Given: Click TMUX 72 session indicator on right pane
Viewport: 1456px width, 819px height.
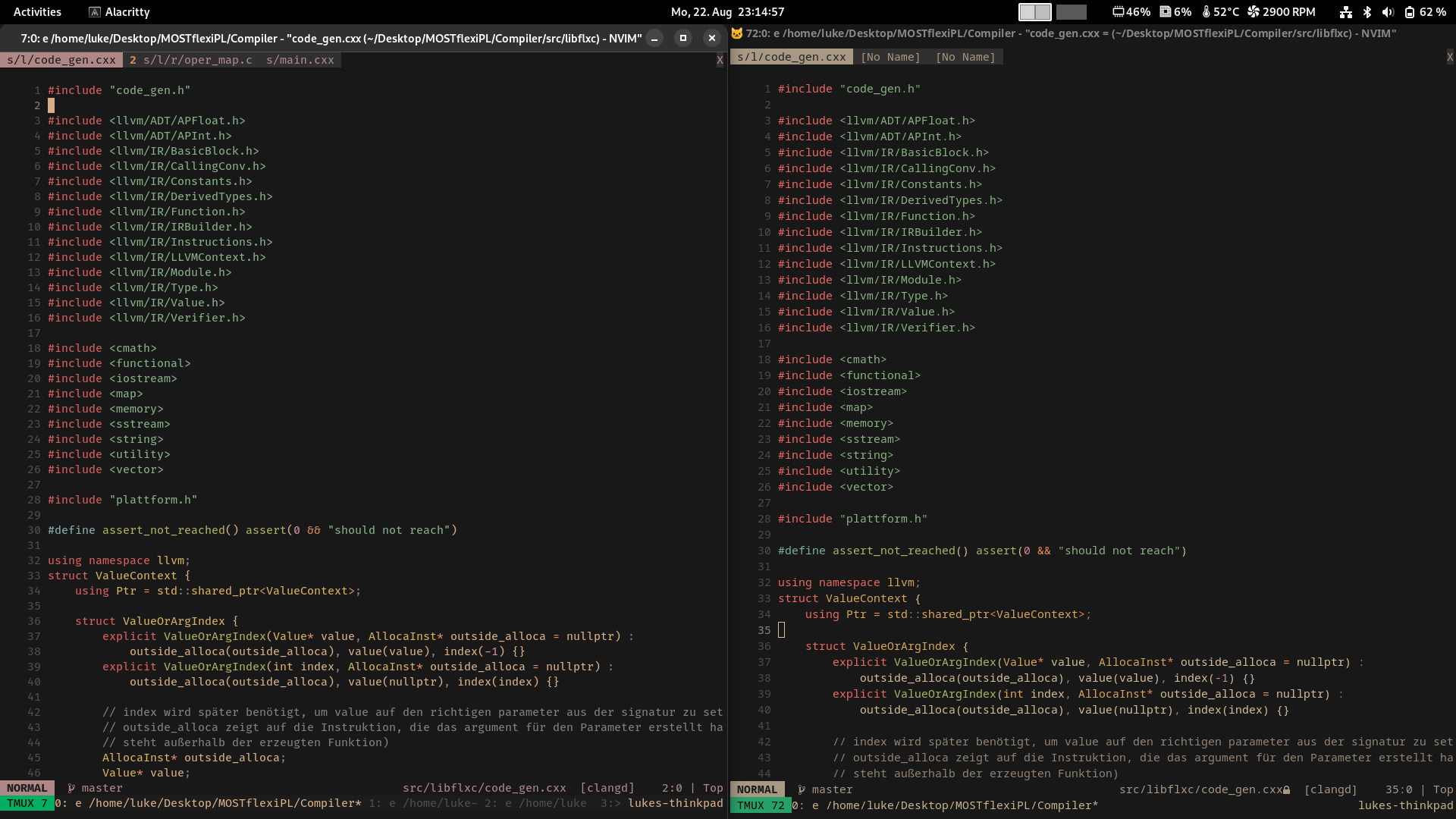Looking at the screenshot, I should [x=760, y=805].
